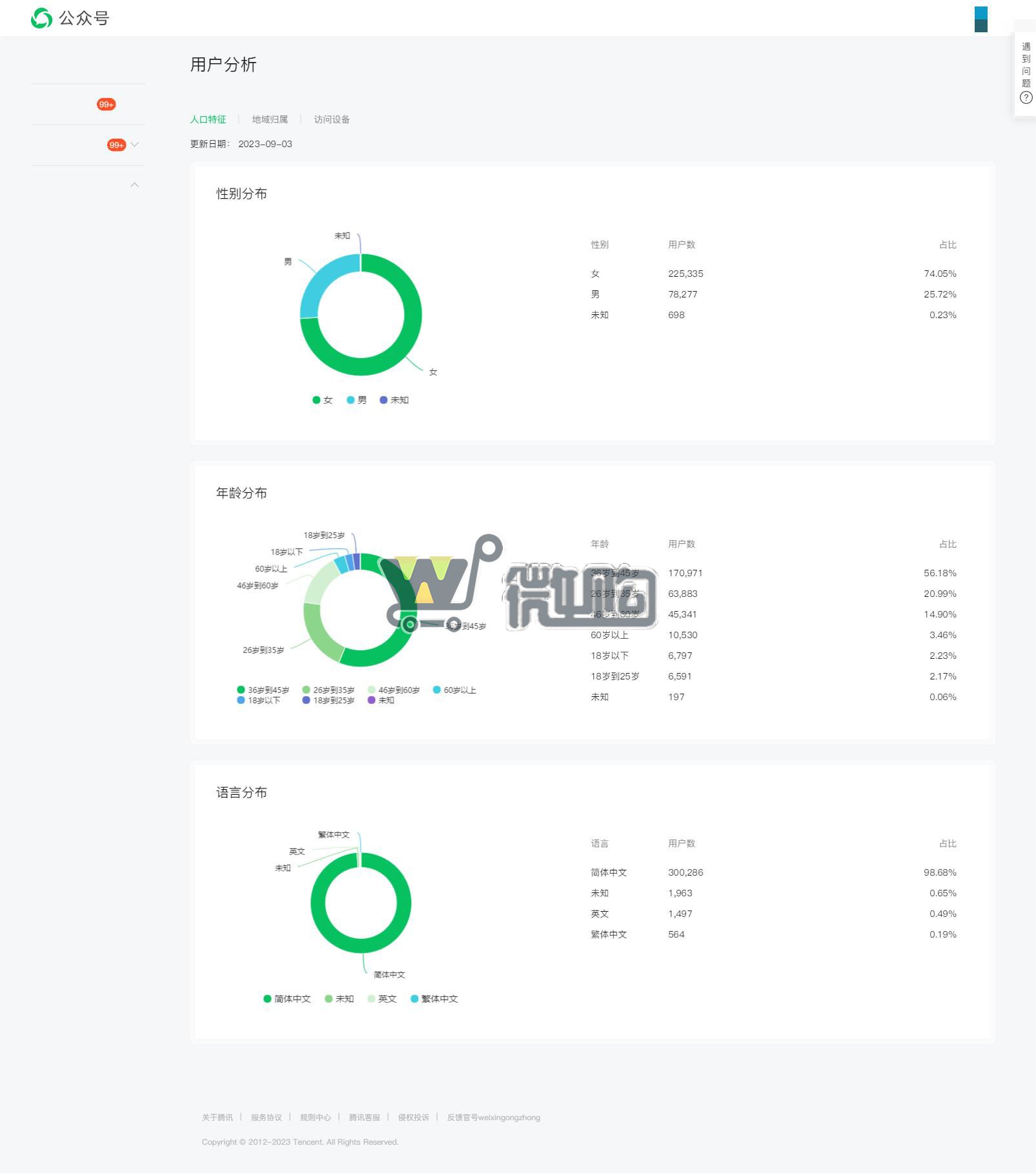
Task: Toggle 36岁到45岁 legend in age chart
Action: 263,690
